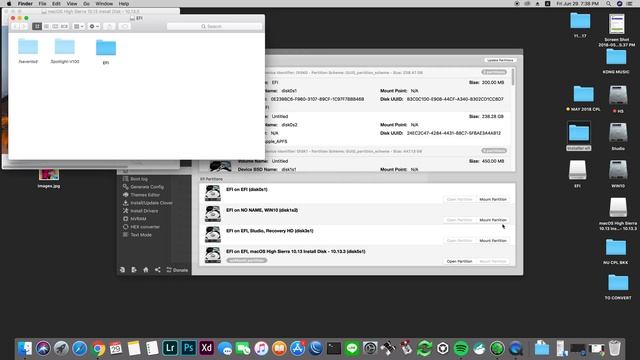Open Terminal from the Dock
This screenshot has width=640, height=360.
tap(333, 348)
